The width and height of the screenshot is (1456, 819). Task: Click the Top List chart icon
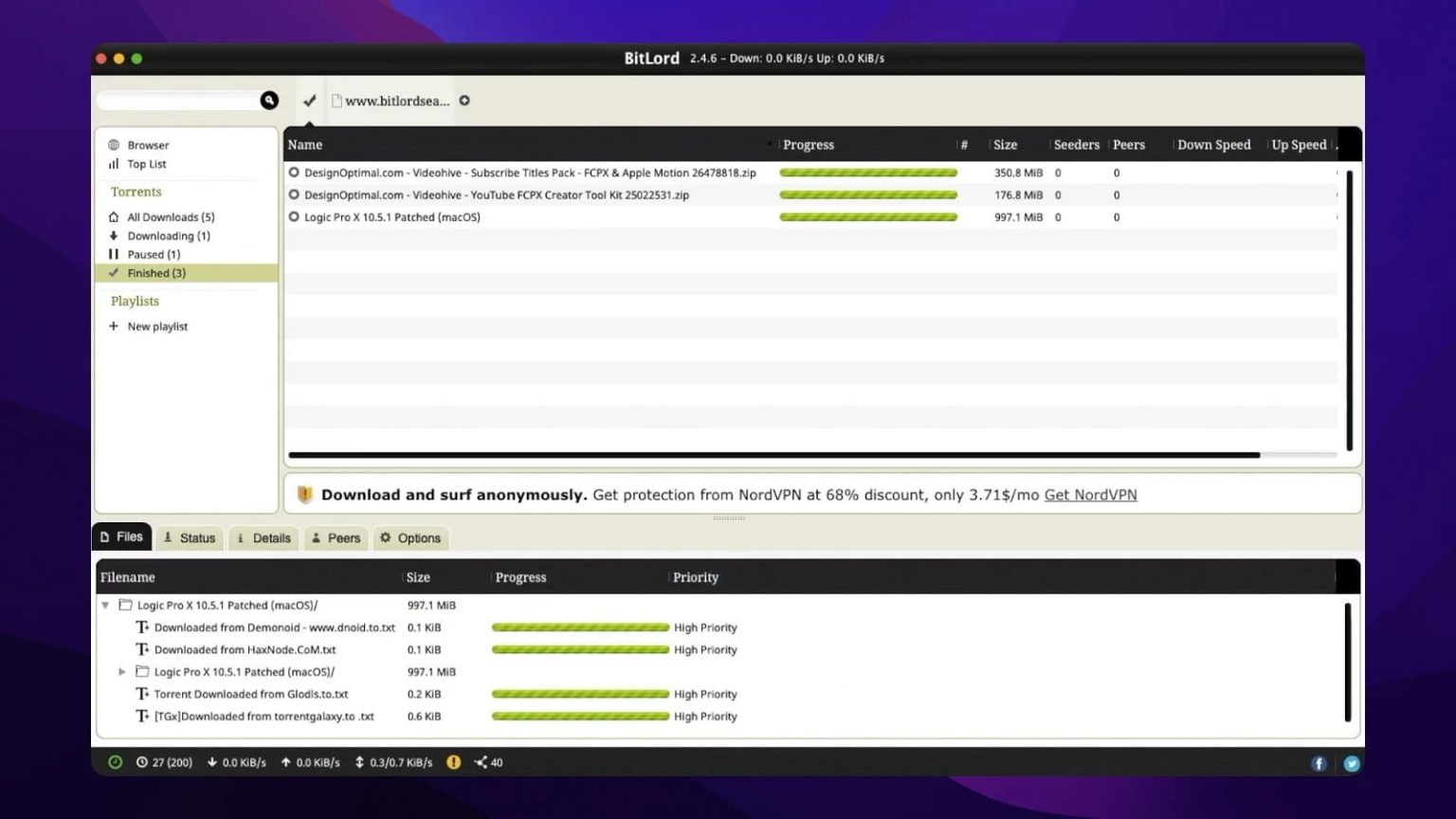tap(114, 164)
